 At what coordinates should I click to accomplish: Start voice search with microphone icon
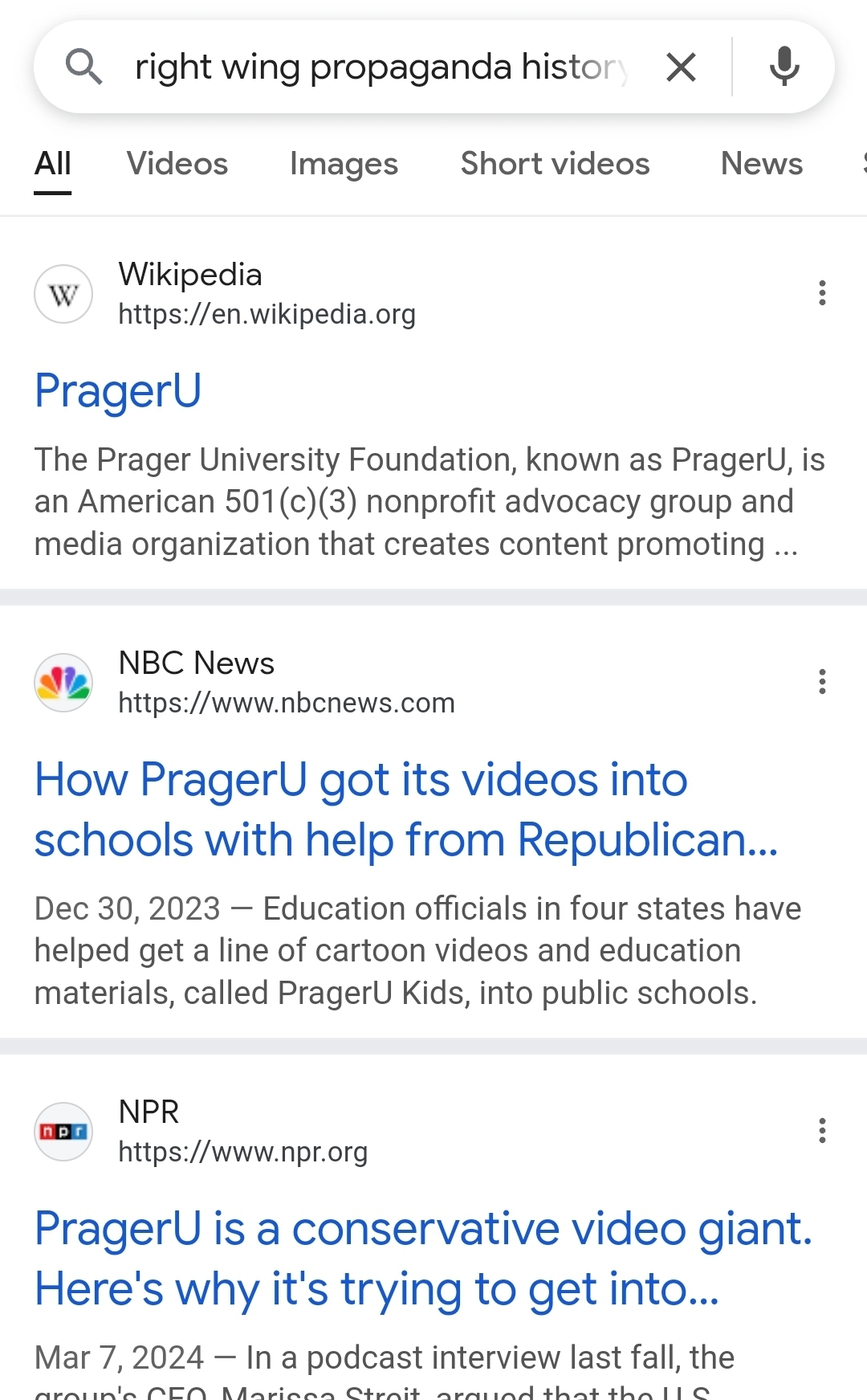coord(784,67)
